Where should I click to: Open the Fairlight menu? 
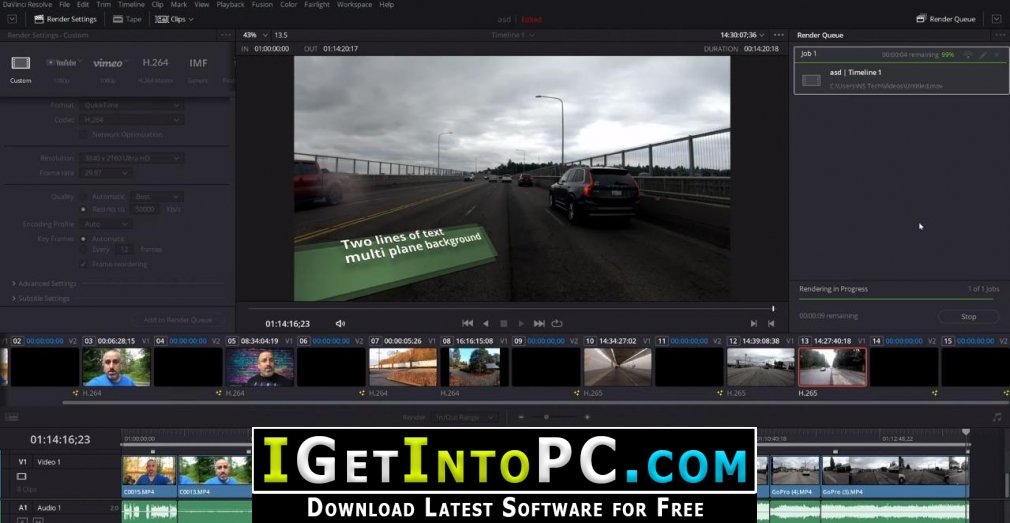click(x=316, y=5)
